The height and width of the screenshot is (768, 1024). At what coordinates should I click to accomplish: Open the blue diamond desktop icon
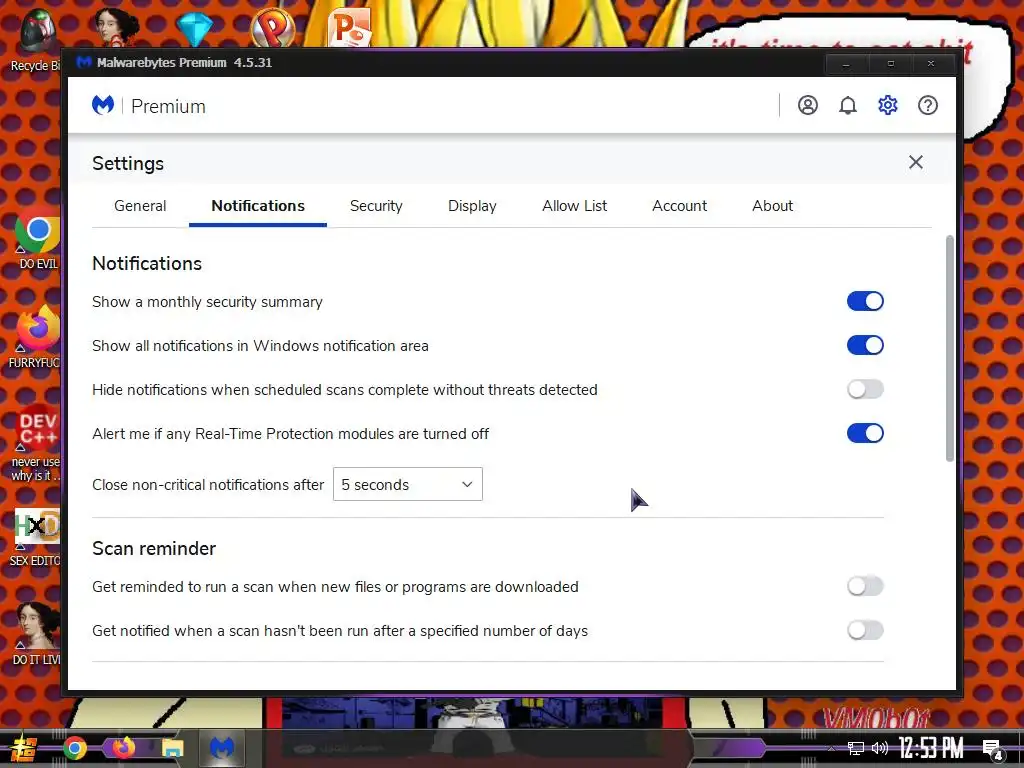pyautogui.click(x=194, y=27)
